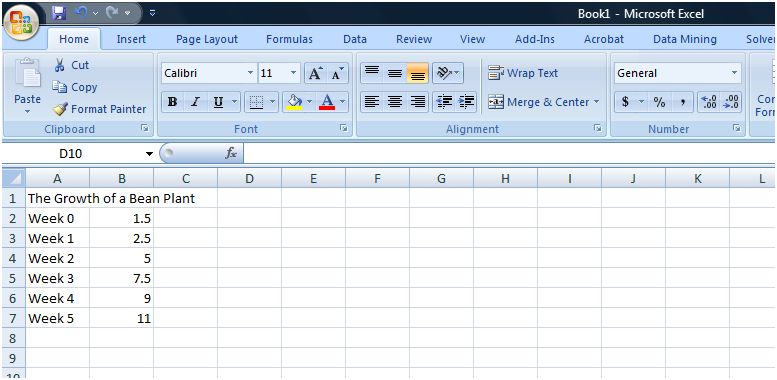Apply red Font Color to text

point(327,102)
